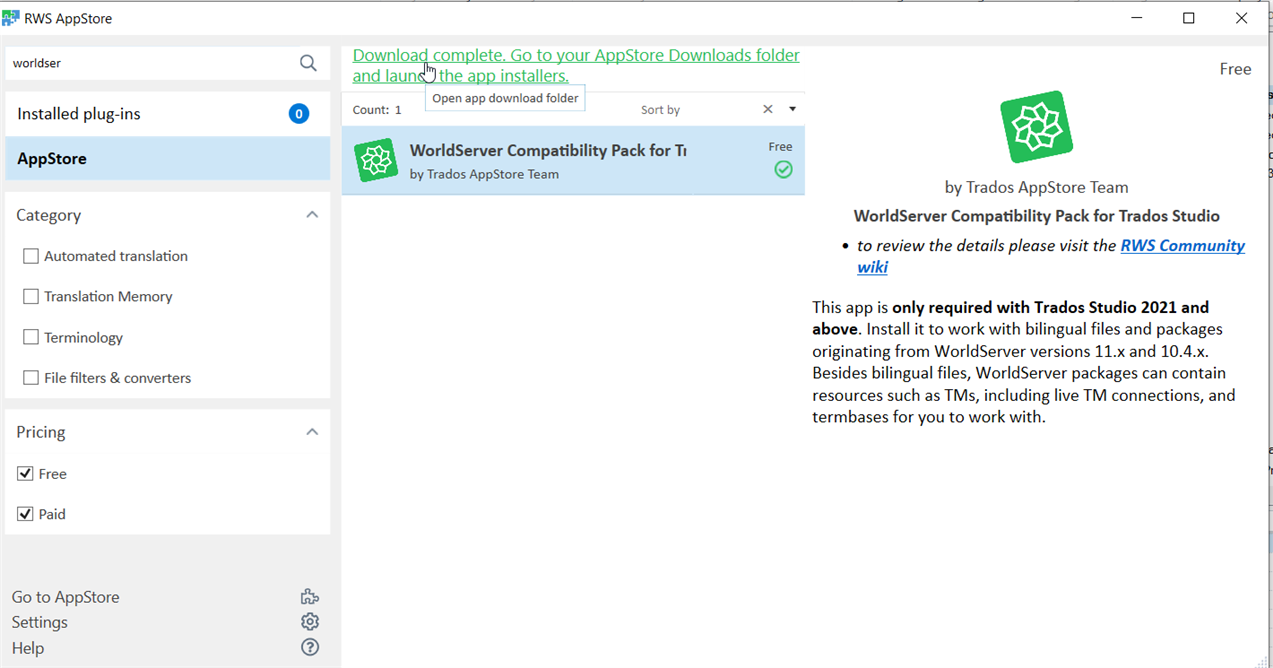Uncheck the Paid pricing filter
This screenshot has height=668, width=1273.
click(25, 513)
